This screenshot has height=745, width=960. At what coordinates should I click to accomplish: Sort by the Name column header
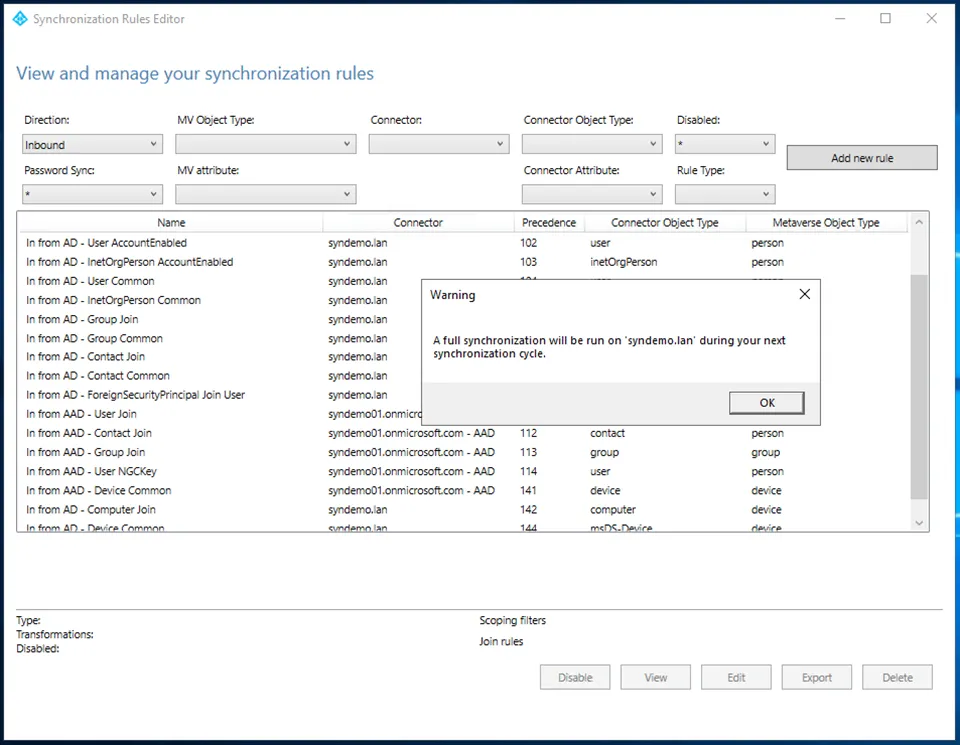(x=171, y=223)
